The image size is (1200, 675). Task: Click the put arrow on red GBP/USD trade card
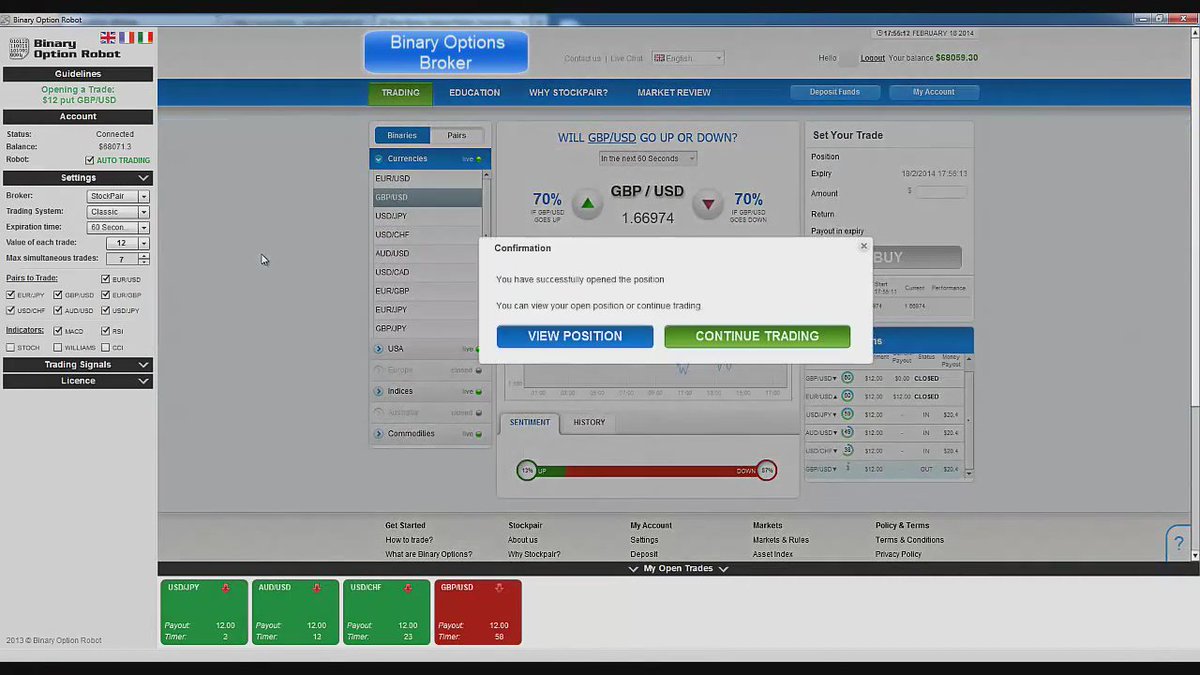[x=499, y=588]
